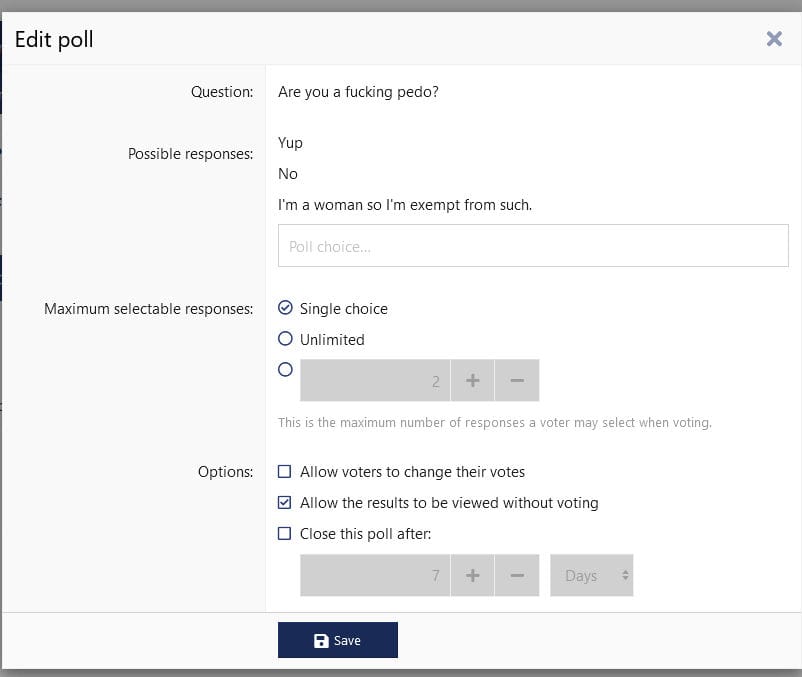Image resolution: width=802 pixels, height=677 pixels.
Task: Click the close-after number field showing 7
Action: tap(375, 576)
